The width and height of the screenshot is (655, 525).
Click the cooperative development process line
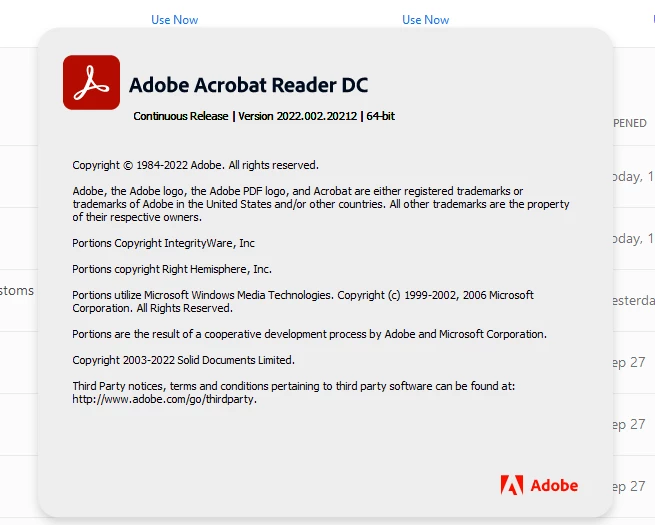tap(310, 334)
